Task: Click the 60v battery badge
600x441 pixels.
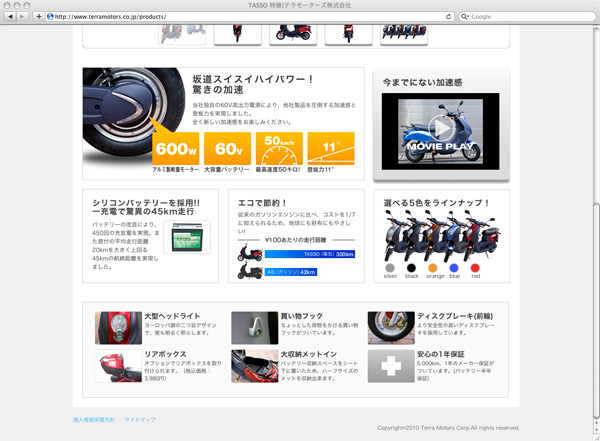Action: (227, 149)
